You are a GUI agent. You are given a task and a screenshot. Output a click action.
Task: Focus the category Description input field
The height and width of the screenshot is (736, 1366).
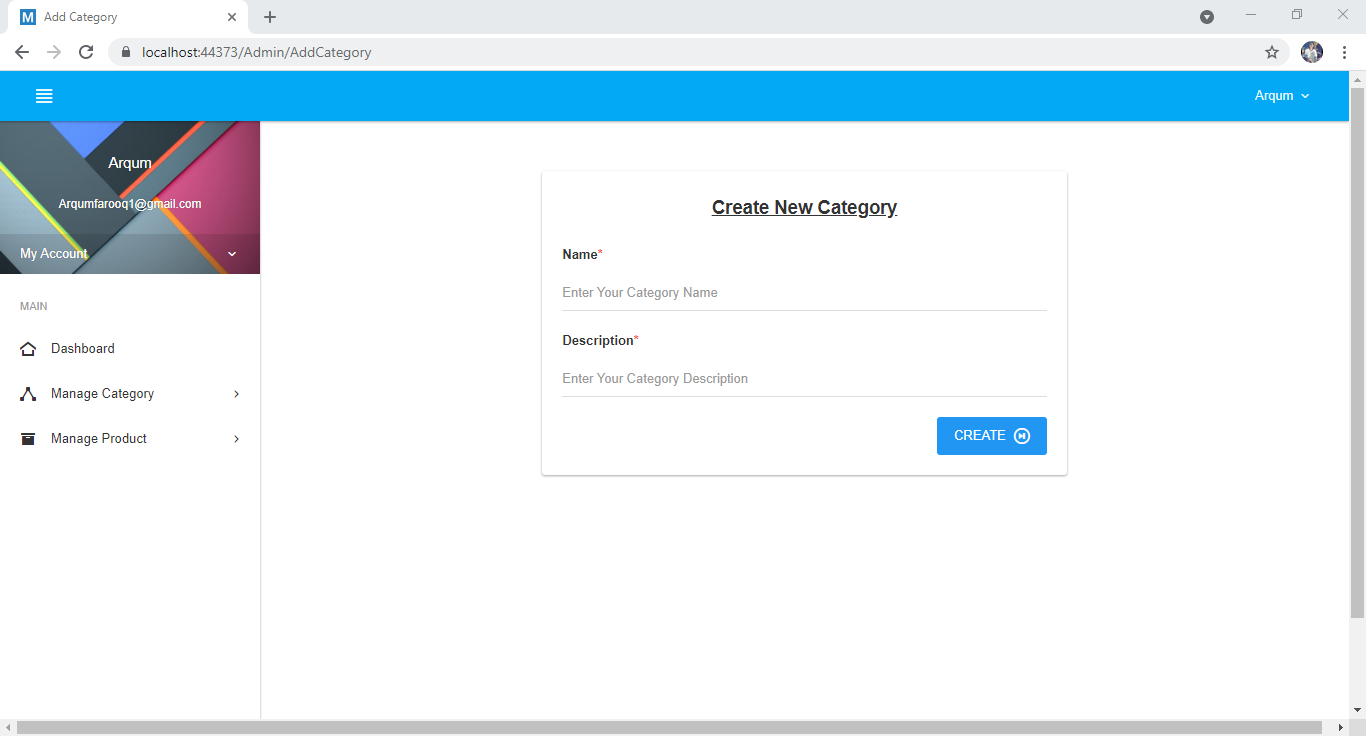(804, 379)
